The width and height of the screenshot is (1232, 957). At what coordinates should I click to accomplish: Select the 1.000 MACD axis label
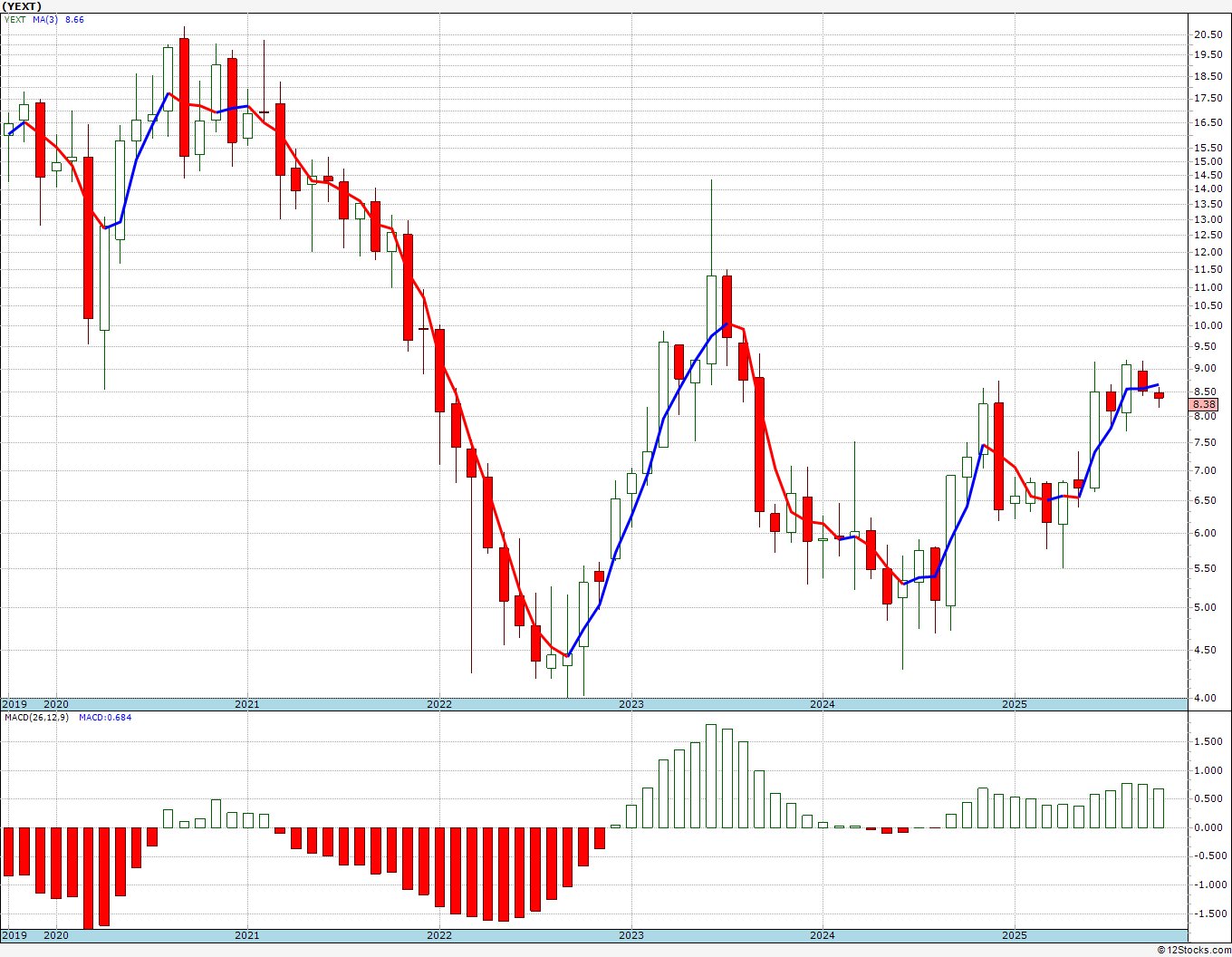tap(1208, 770)
